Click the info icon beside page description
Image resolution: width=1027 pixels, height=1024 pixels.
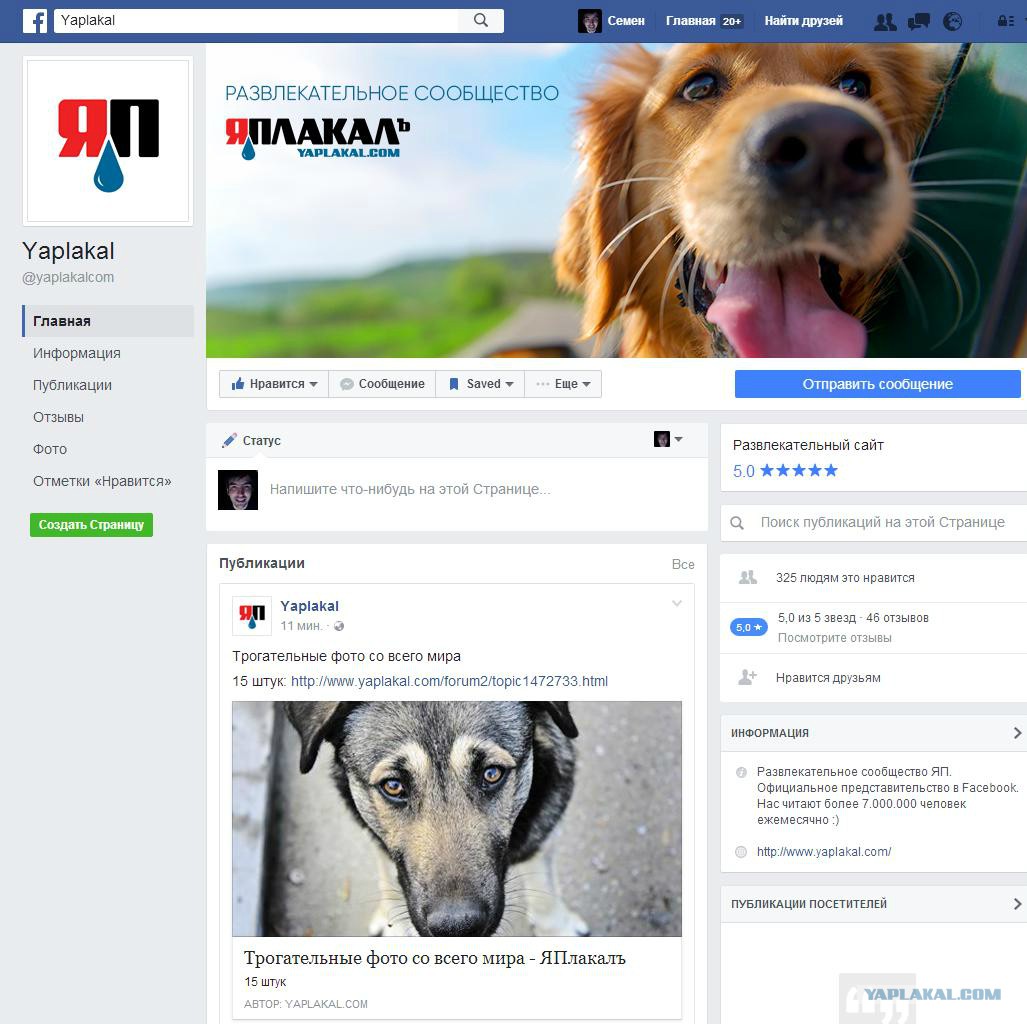click(x=741, y=772)
